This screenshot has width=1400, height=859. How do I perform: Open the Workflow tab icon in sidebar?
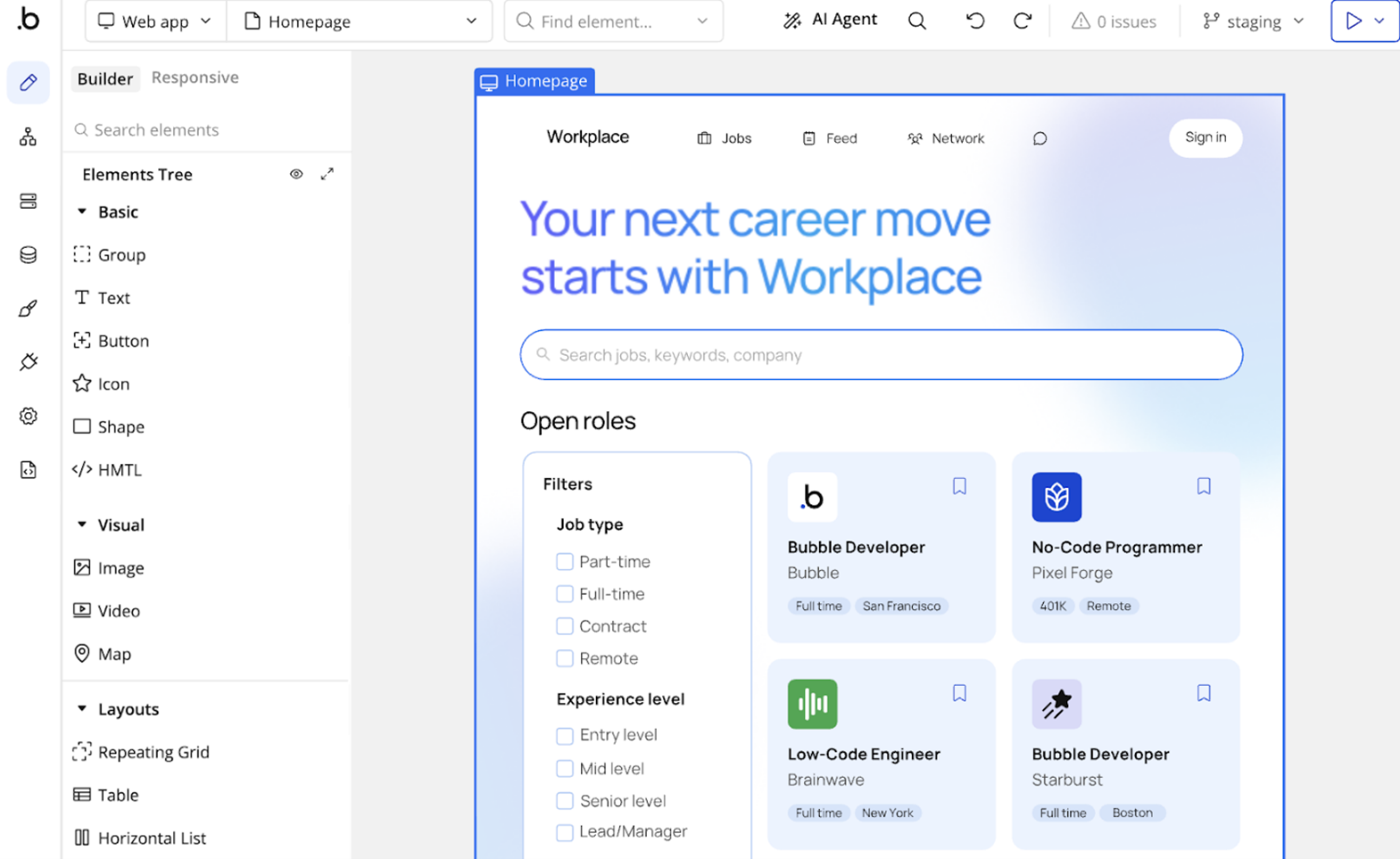tap(28, 137)
